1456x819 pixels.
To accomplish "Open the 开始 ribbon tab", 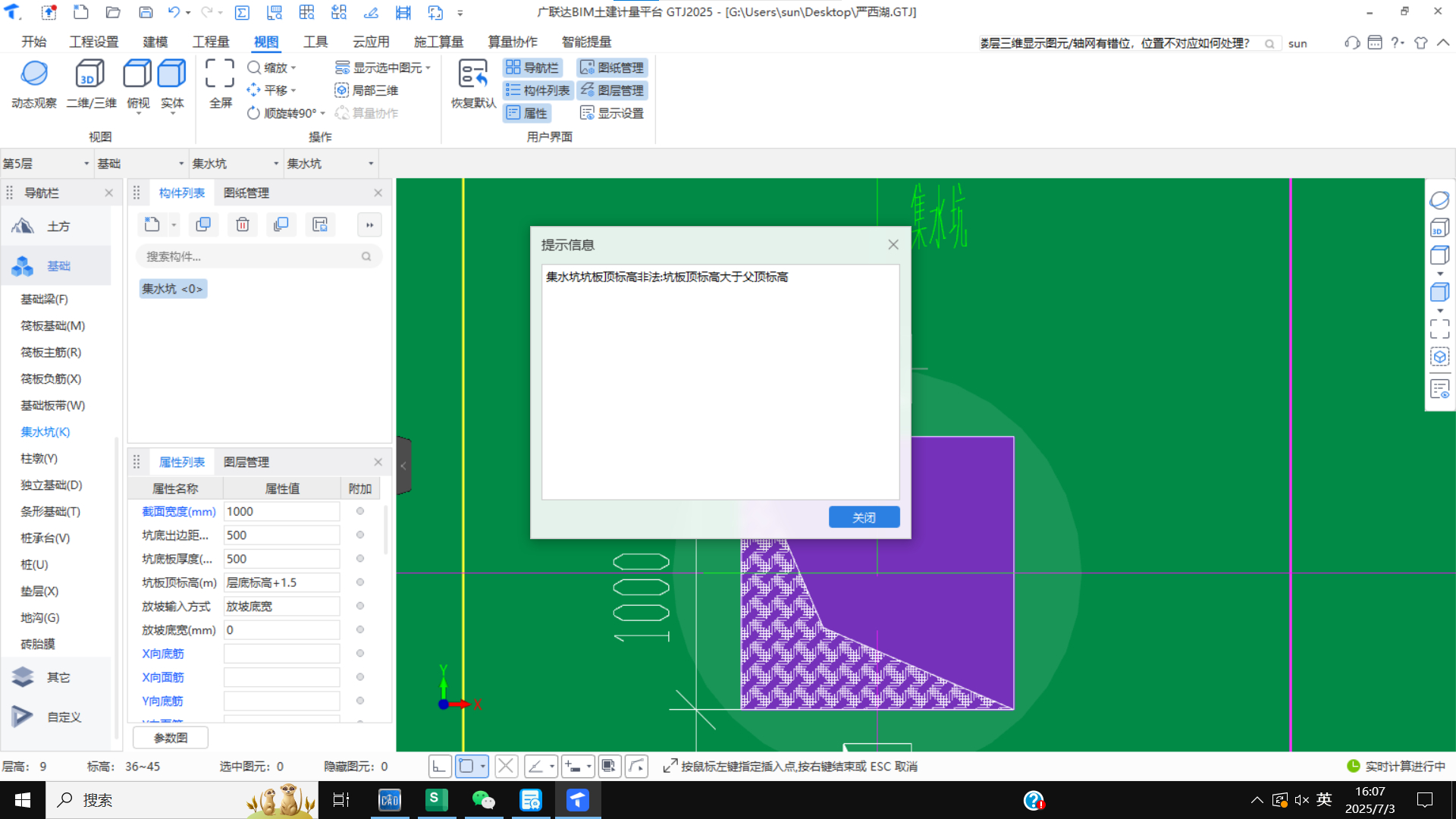I will coord(33,42).
